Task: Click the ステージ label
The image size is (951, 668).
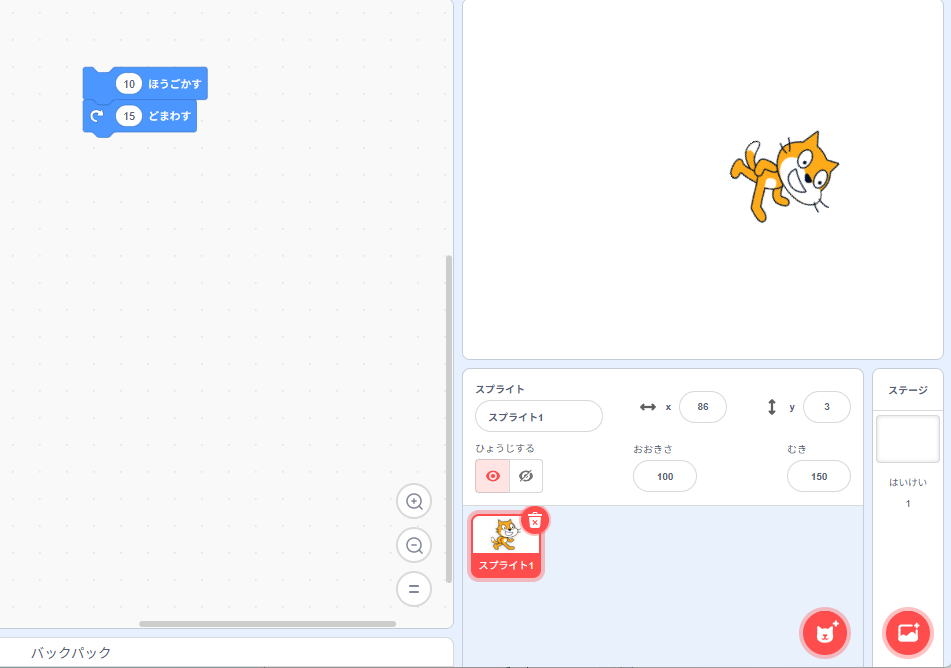Action: [x=908, y=390]
